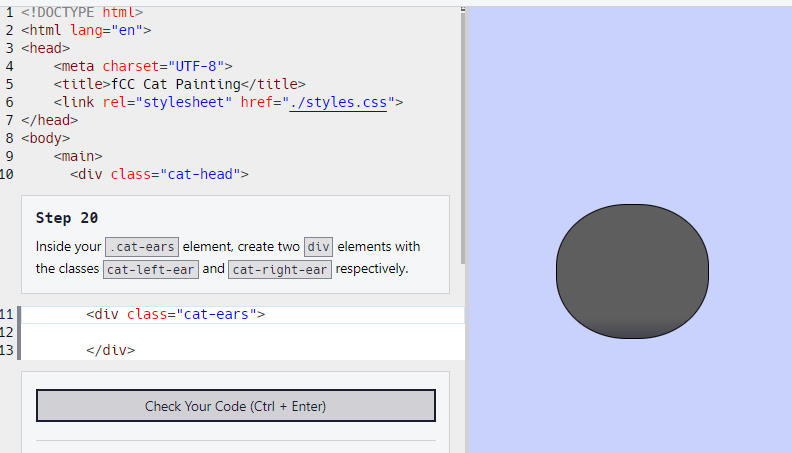Click the cat-left-ear code tag
792x453 pixels.
(x=151, y=269)
